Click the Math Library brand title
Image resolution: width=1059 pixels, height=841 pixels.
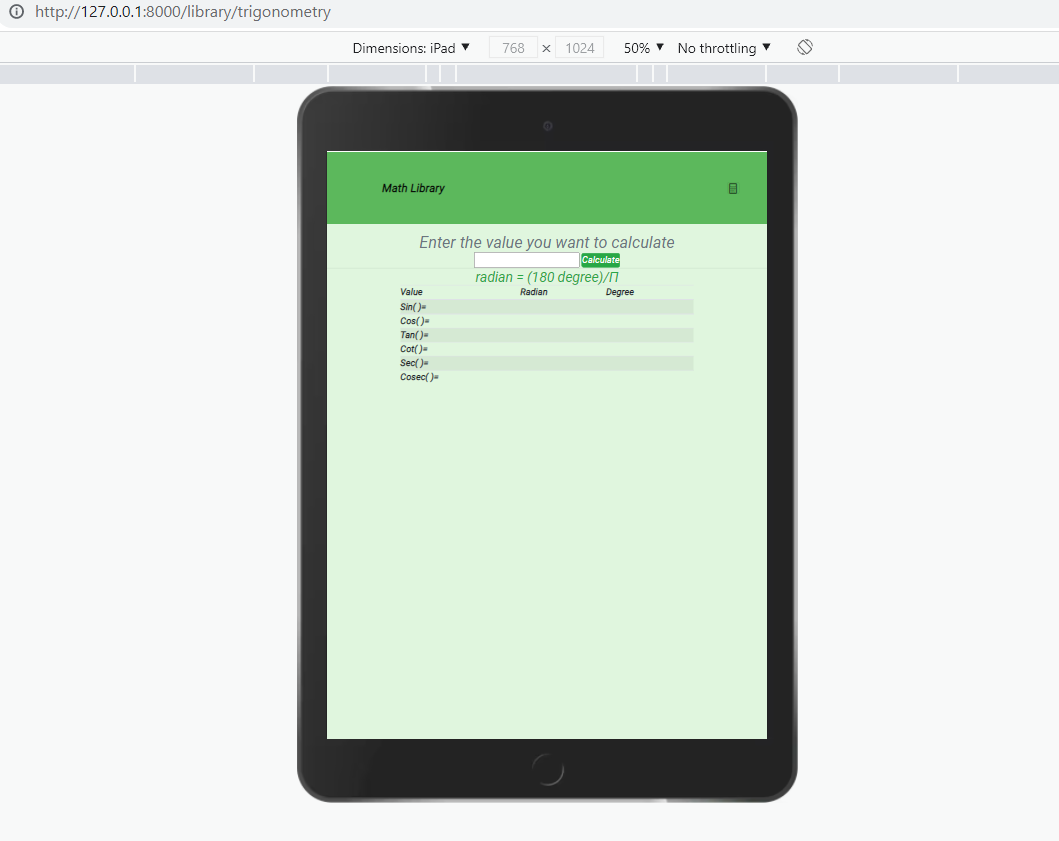tap(413, 188)
